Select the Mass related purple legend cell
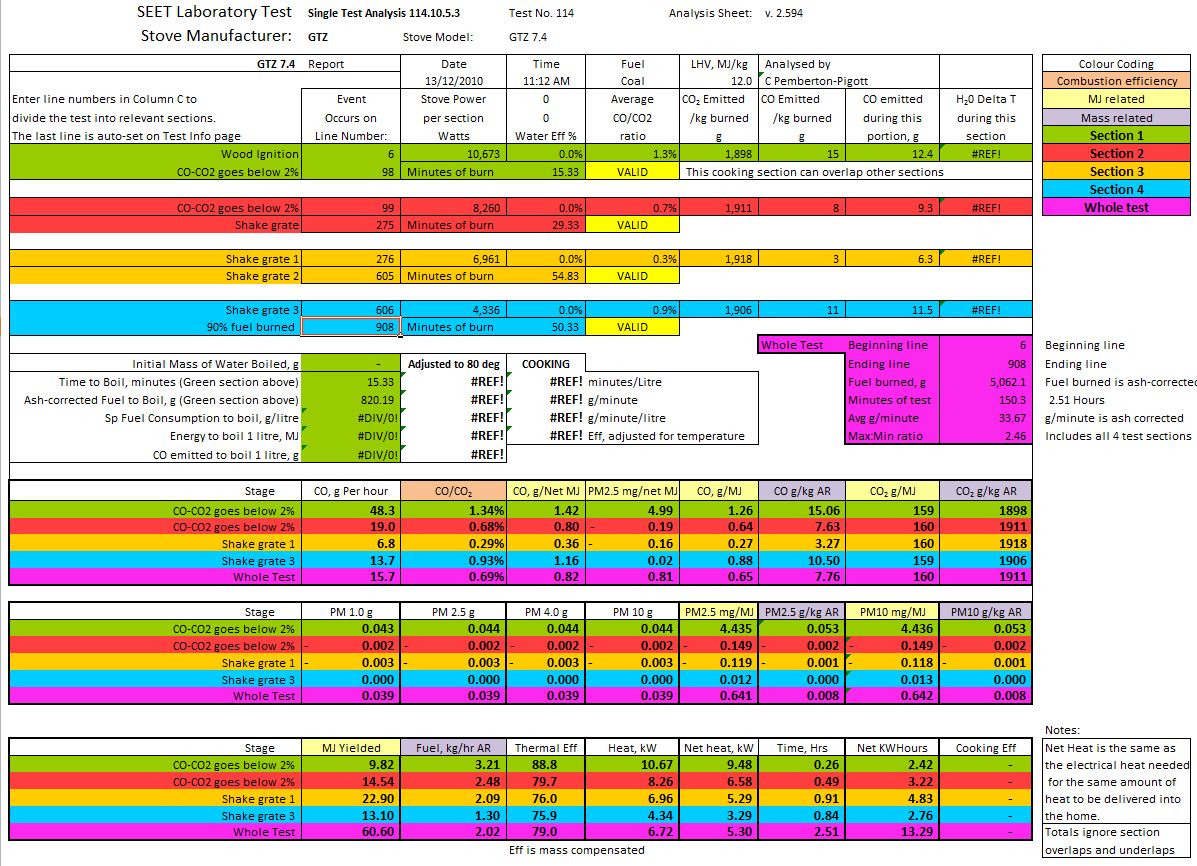Screen dimensions: 1197x866 1116,117
